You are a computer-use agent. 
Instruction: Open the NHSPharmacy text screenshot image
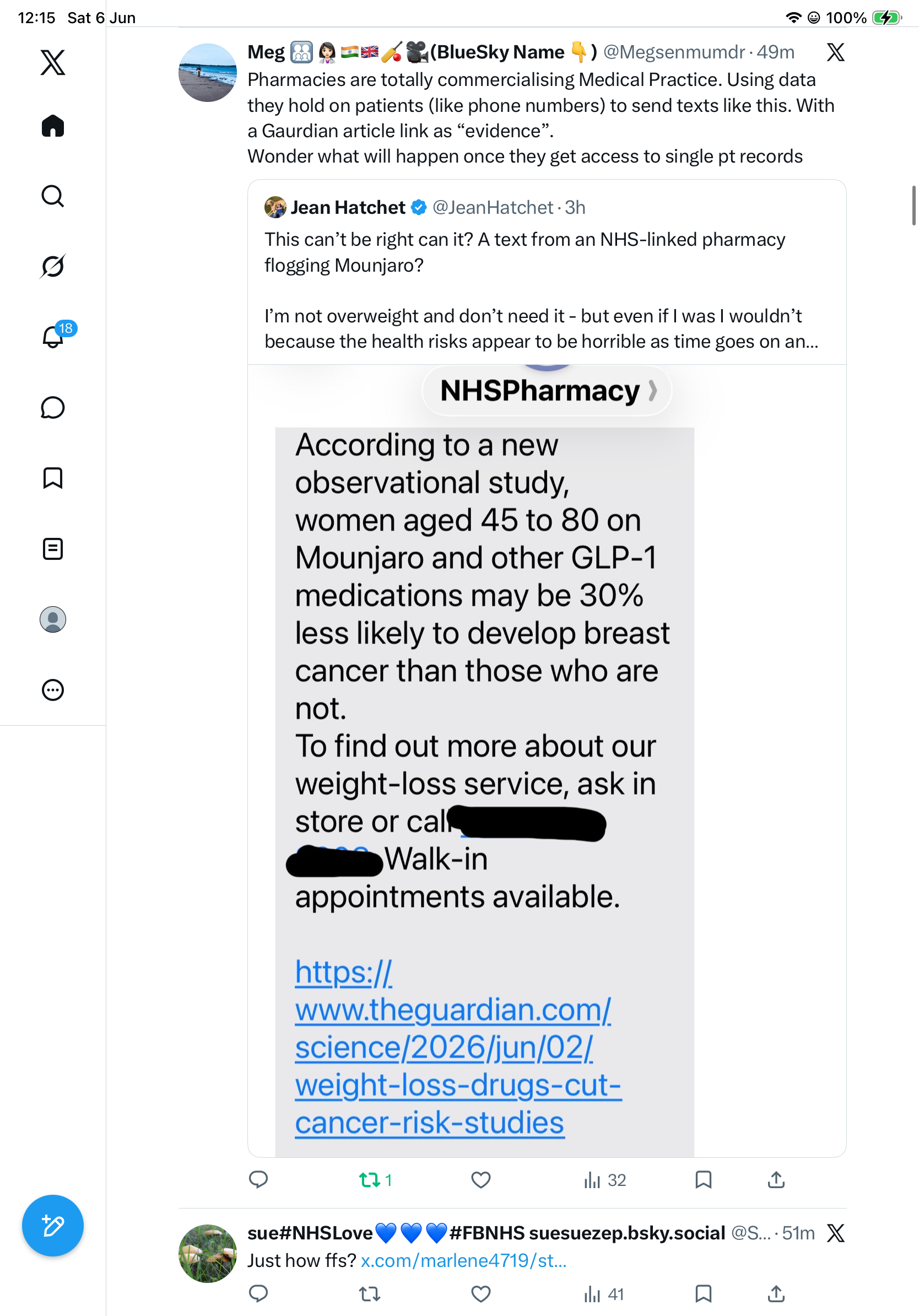[547, 761]
